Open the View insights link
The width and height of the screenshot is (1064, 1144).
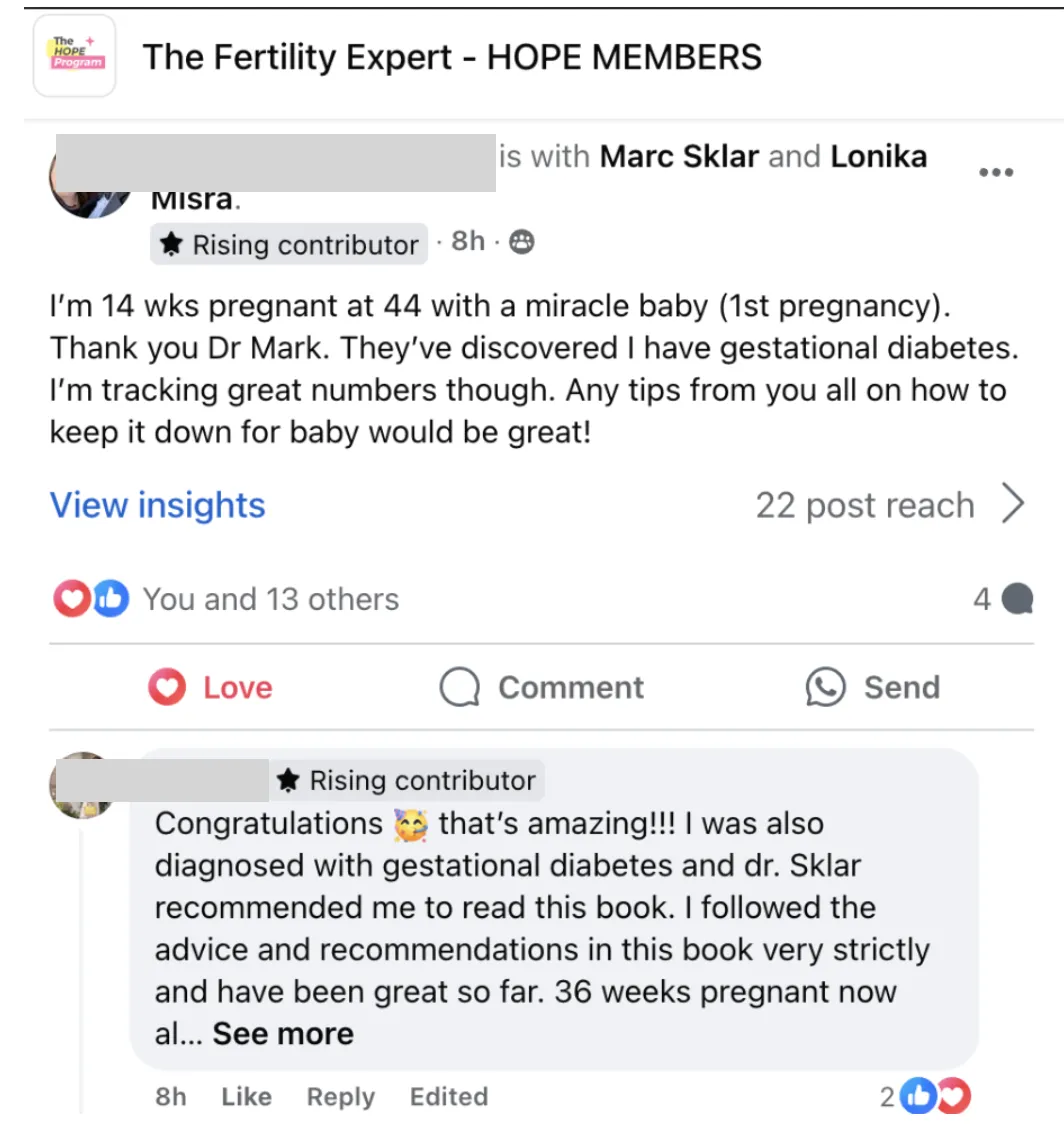(158, 505)
